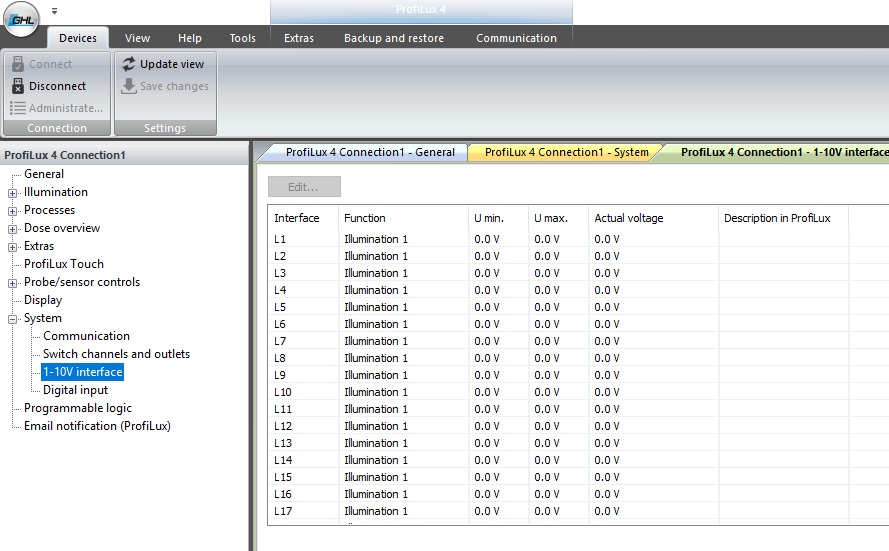This screenshot has width=889, height=551.
Task: Open the Tools ribbon tab
Action: click(243, 38)
